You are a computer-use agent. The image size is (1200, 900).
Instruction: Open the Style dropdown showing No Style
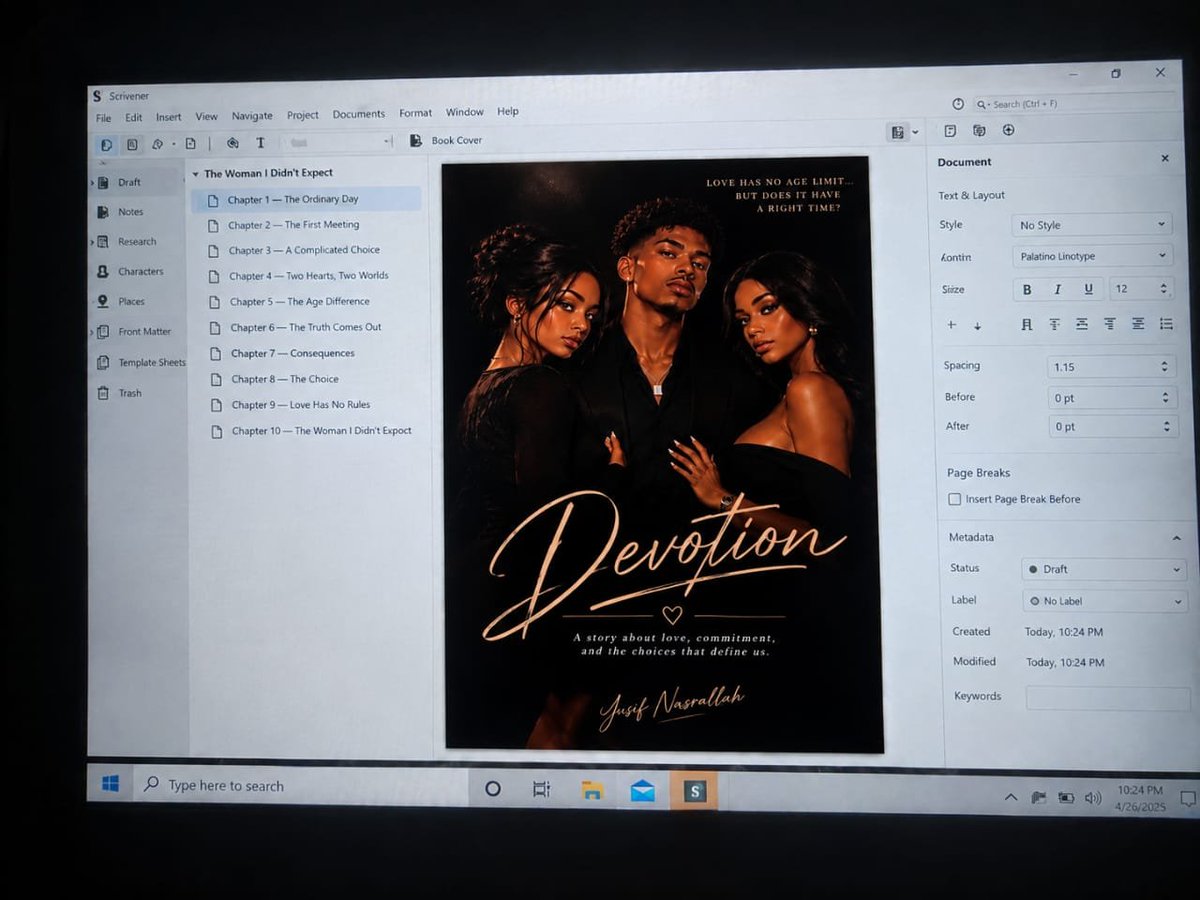coord(1092,225)
